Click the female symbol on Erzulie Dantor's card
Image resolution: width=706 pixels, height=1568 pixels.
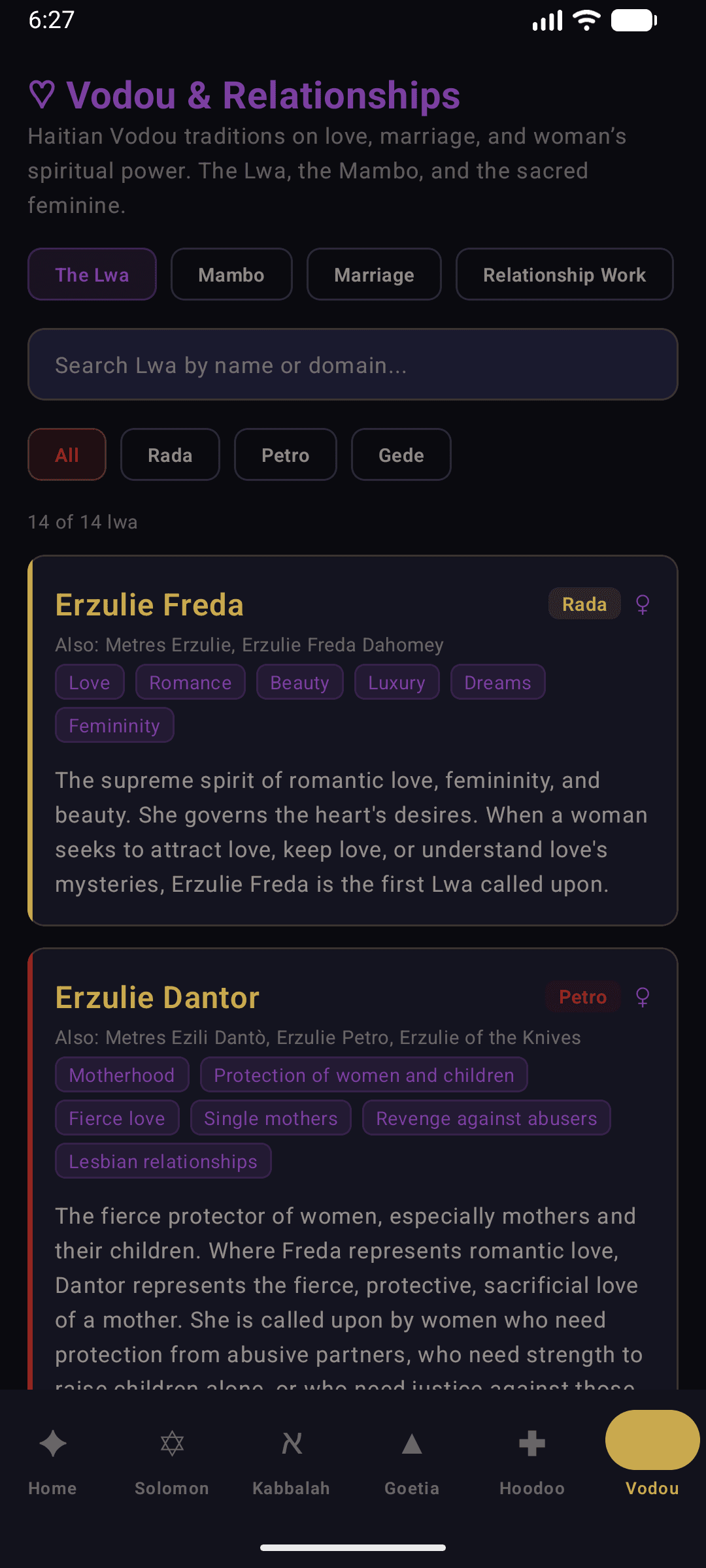click(642, 998)
